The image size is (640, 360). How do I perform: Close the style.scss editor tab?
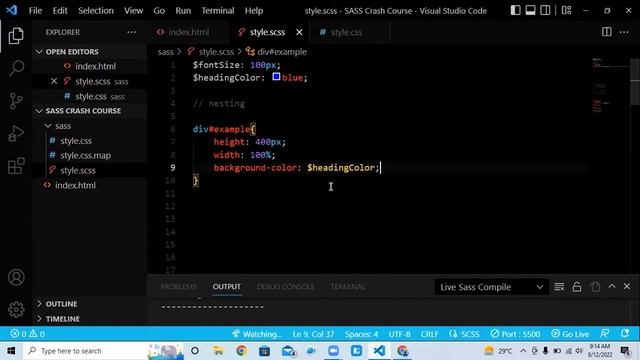pyautogui.click(x=299, y=32)
